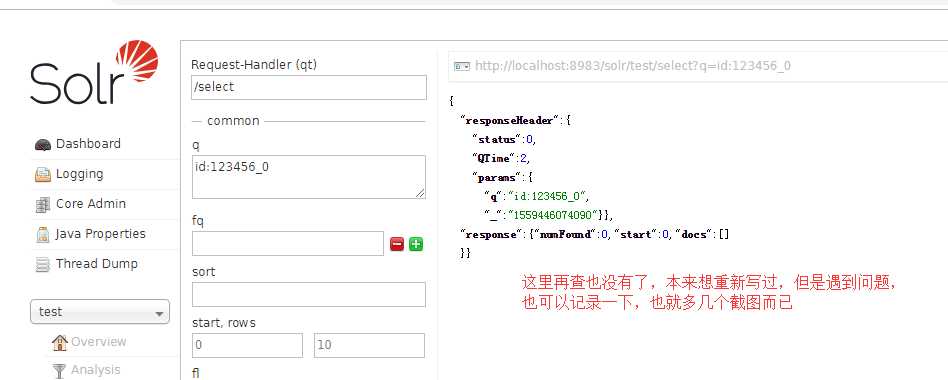Click into the q query textarea
The height and width of the screenshot is (380, 948).
(308, 176)
